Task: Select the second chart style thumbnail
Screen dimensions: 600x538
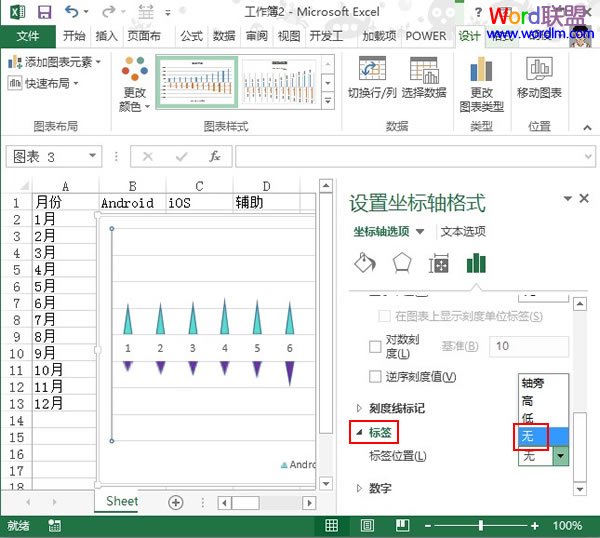Action: pos(280,82)
